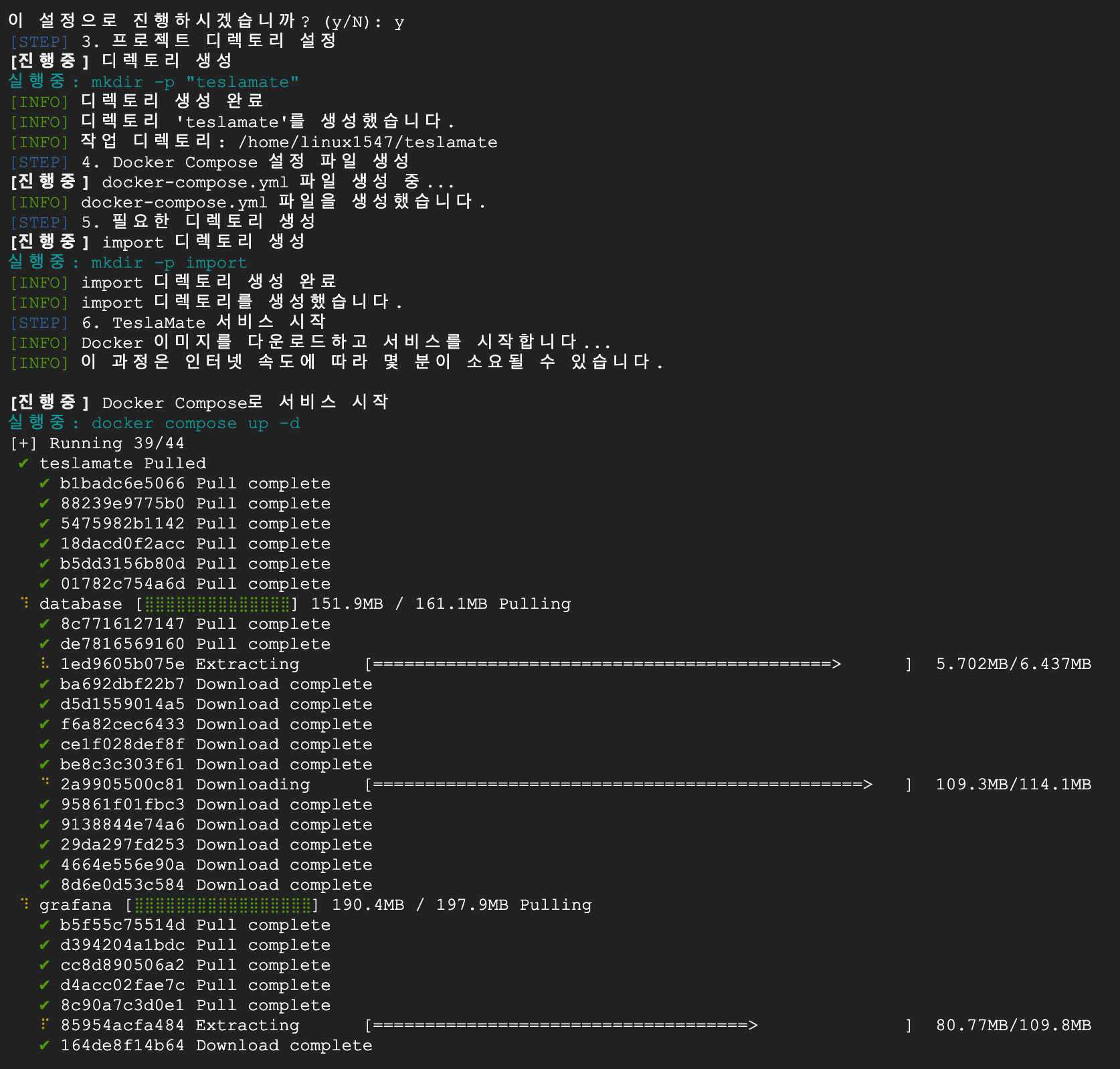Image resolution: width=1120 pixels, height=1069 pixels.
Task: Click the layer ID 4664e556e90a
Action: coord(122,865)
